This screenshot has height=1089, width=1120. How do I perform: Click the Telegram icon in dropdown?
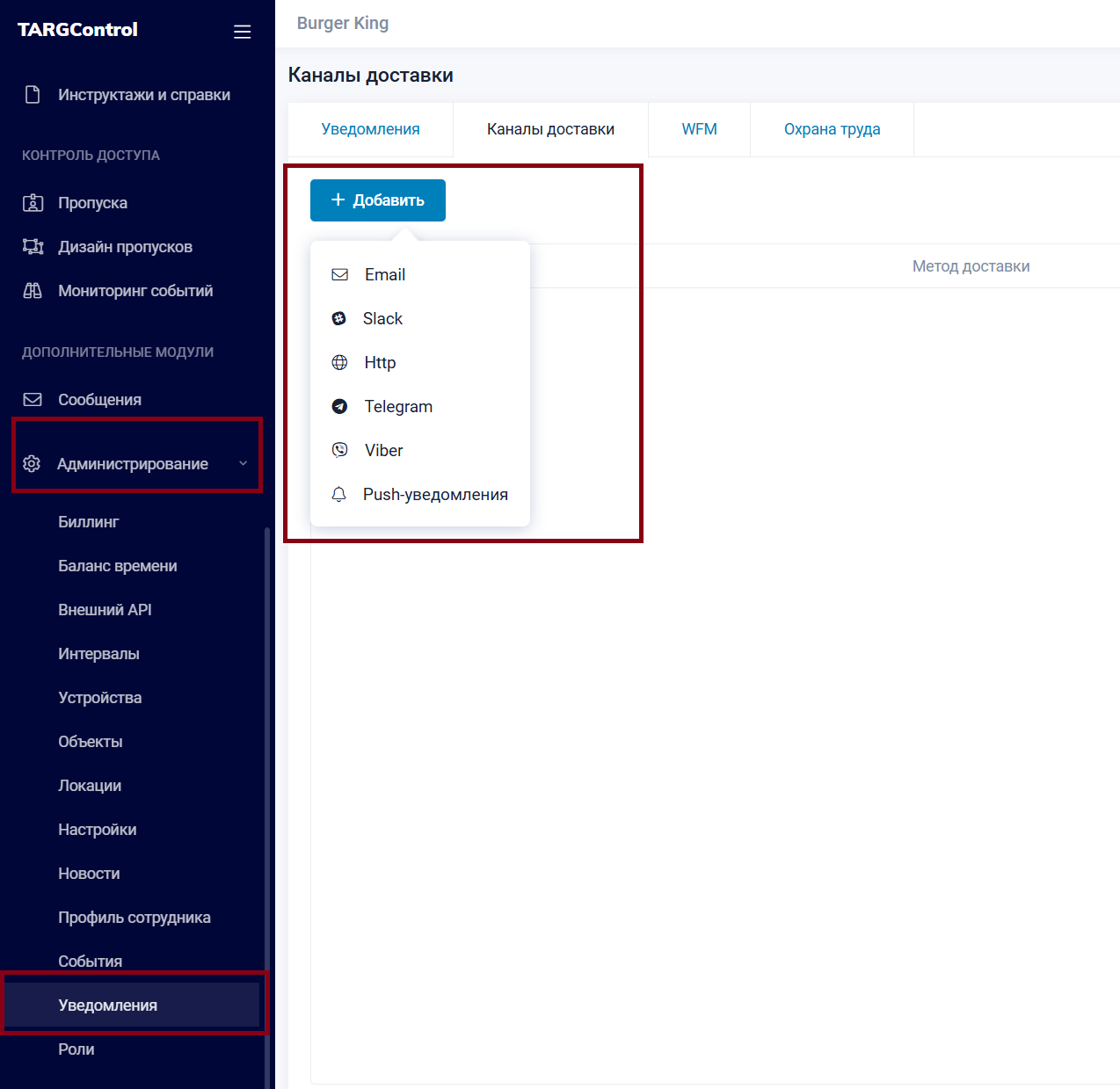click(x=339, y=407)
